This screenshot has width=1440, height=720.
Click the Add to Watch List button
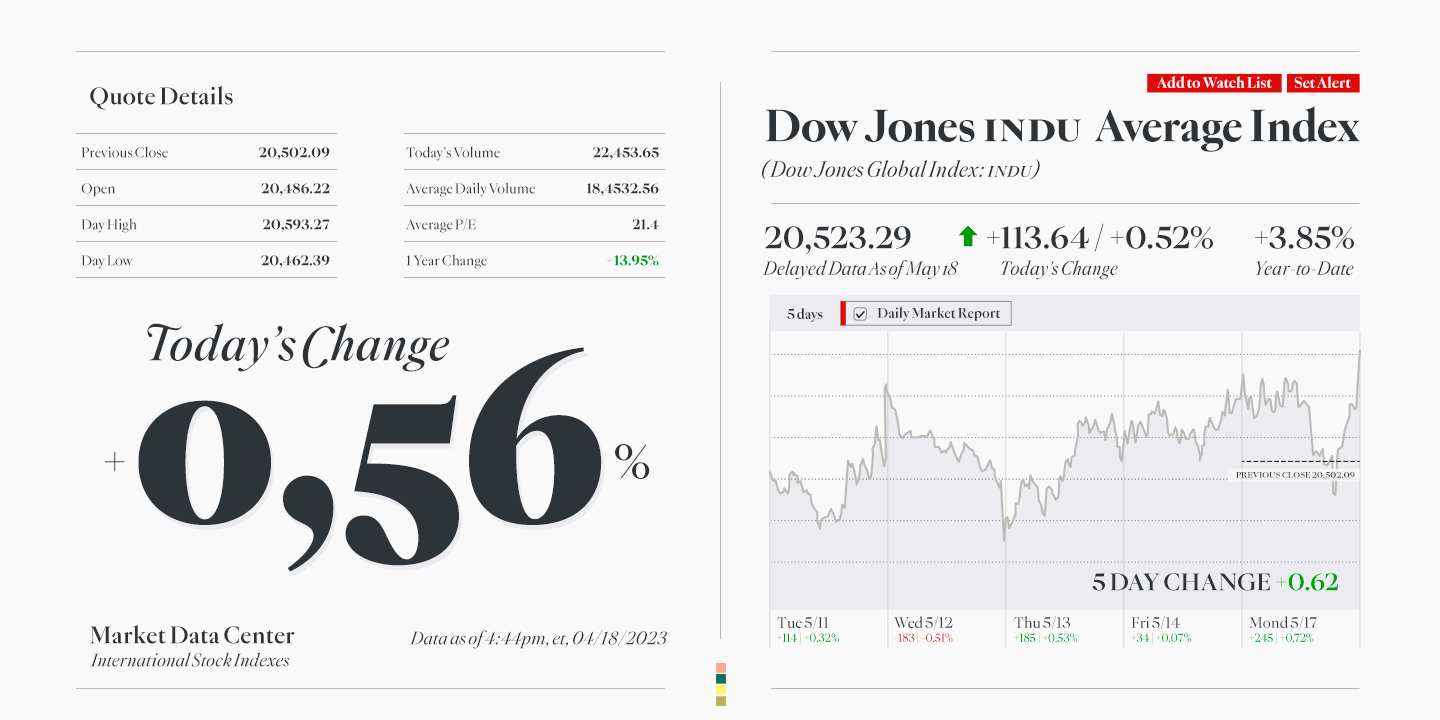pyautogui.click(x=1214, y=83)
